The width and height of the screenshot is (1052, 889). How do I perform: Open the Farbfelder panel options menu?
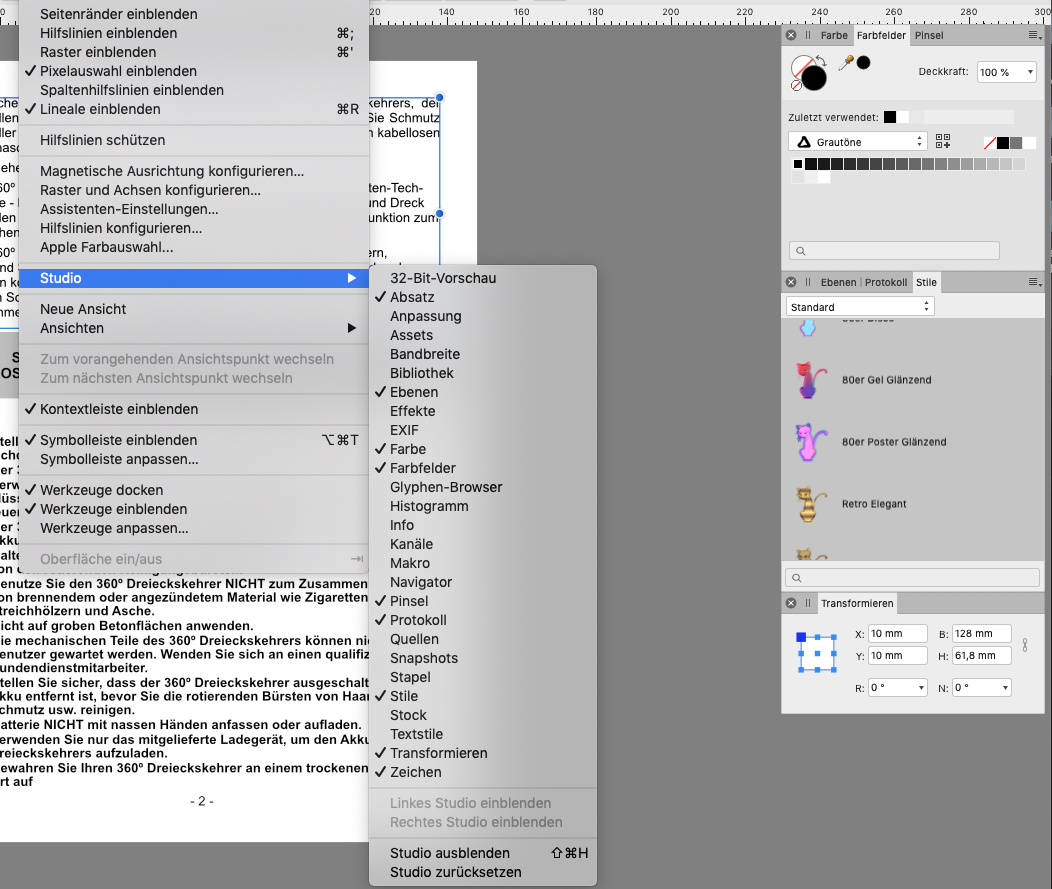pyautogui.click(x=1035, y=35)
